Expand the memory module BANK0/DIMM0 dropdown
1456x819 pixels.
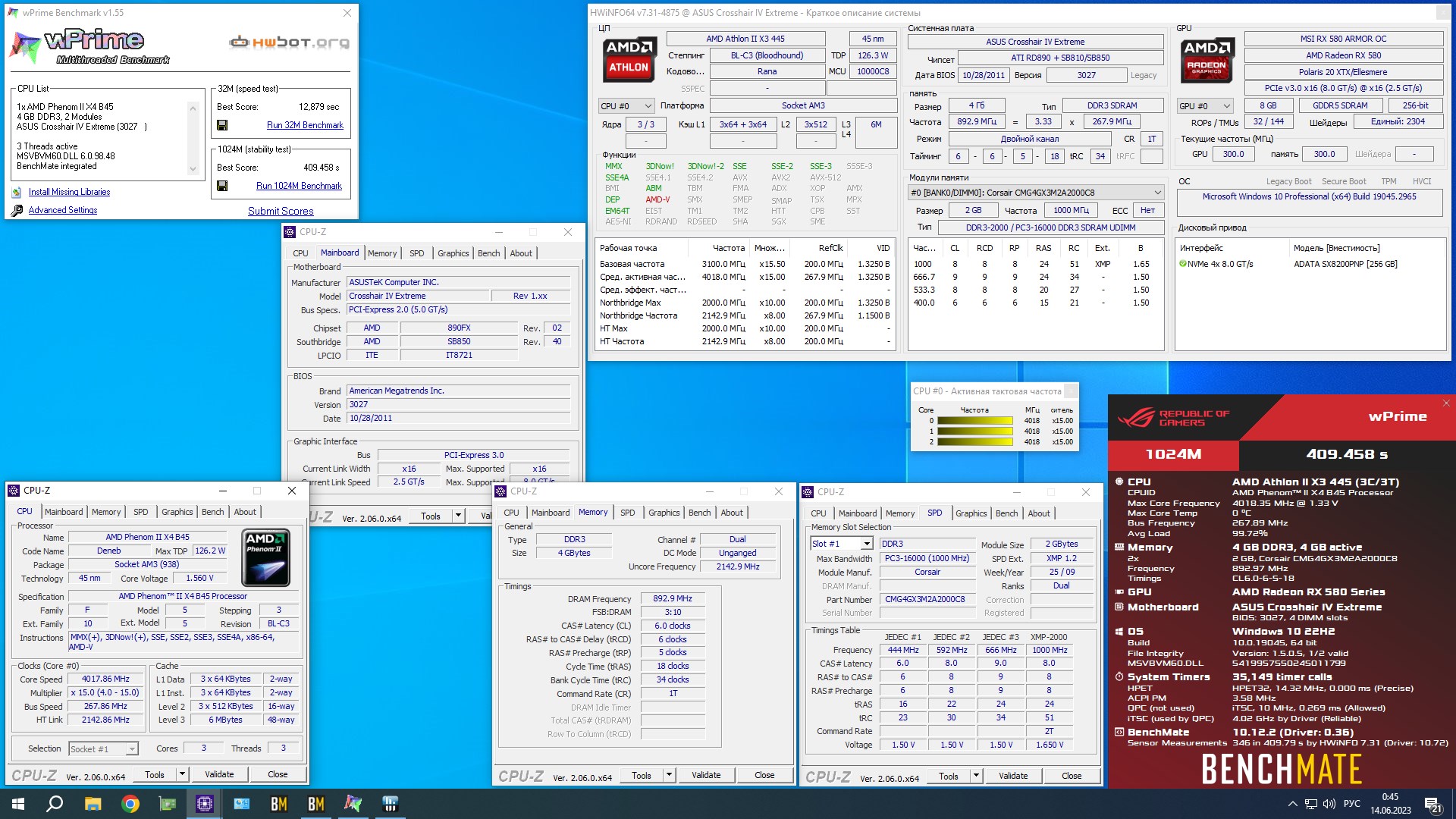(x=1036, y=193)
